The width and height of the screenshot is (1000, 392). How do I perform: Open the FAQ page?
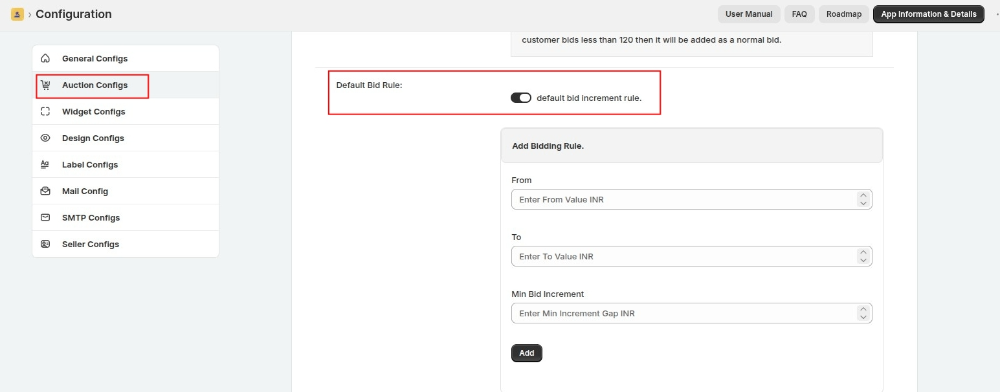(x=800, y=14)
